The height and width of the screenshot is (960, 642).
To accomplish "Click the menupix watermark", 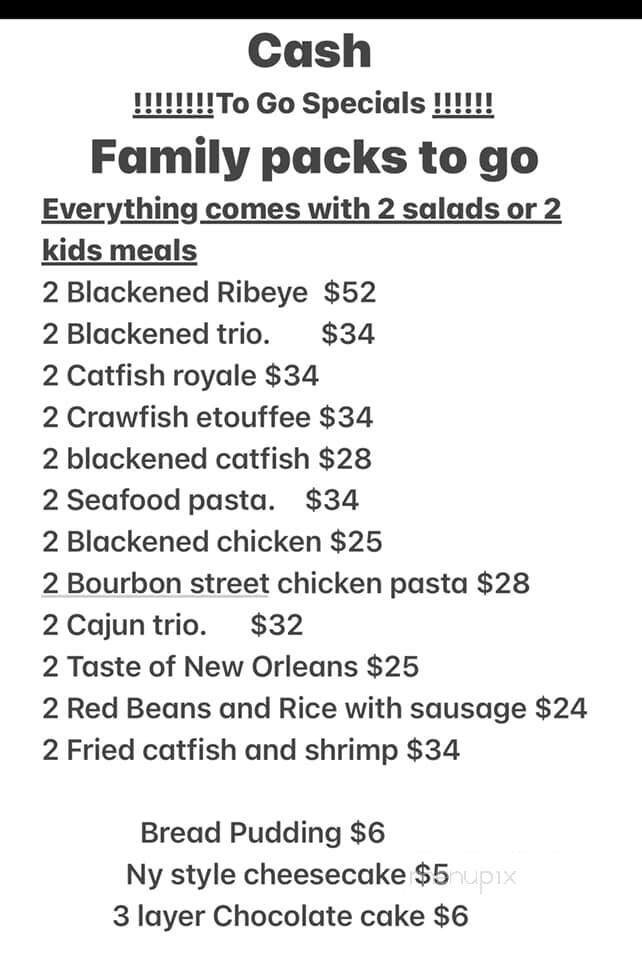I will (470, 877).
